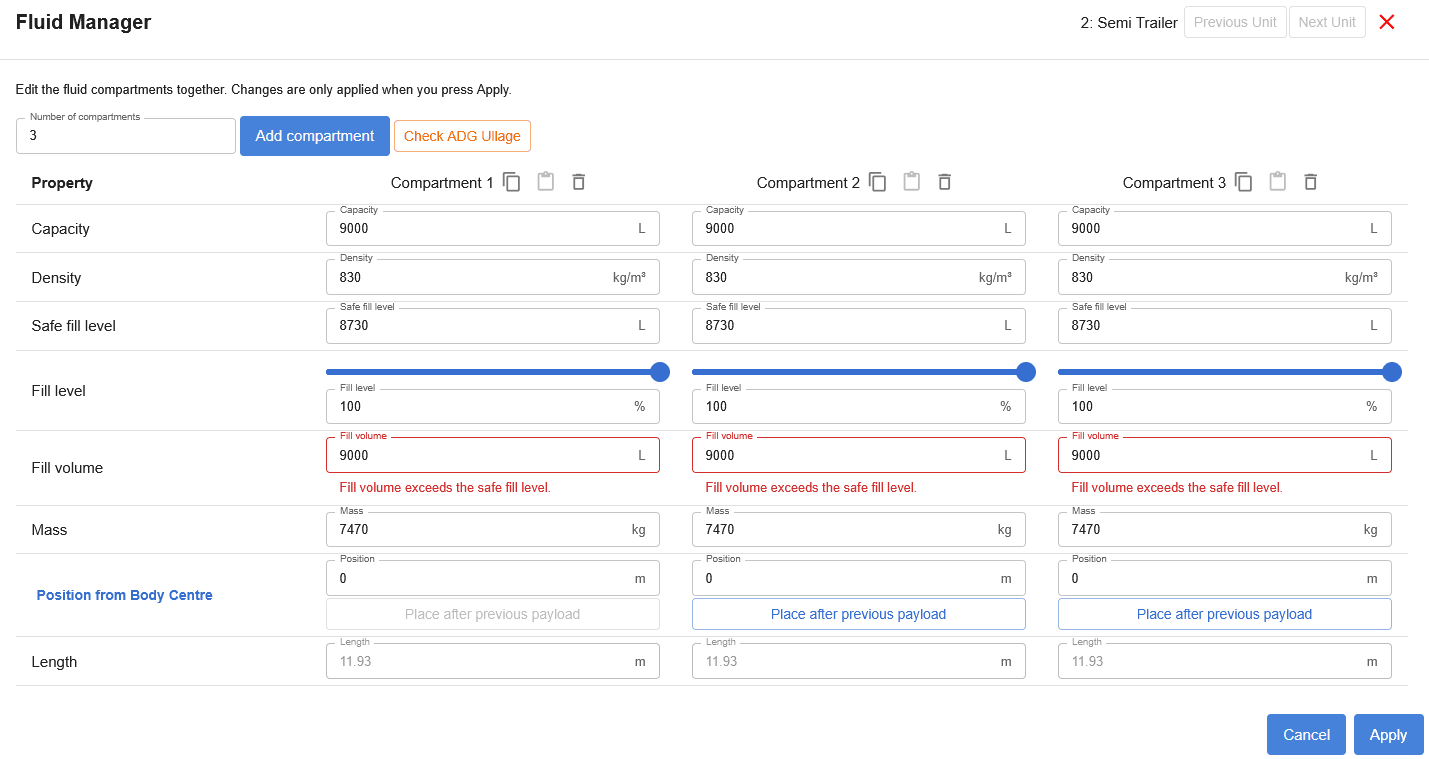Edit Compartment 3 Safe fill level field
This screenshot has height=759, width=1429.
click(1225, 325)
